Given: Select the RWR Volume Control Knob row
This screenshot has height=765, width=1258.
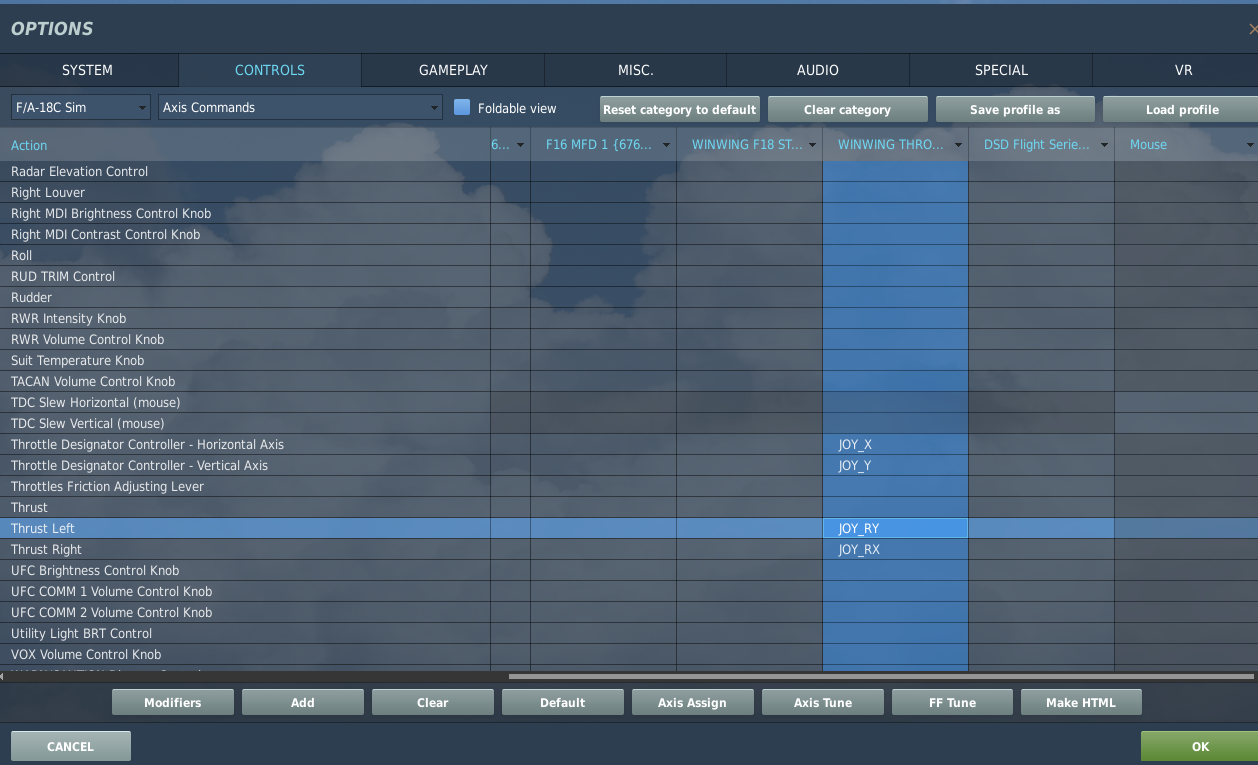Looking at the screenshot, I should click(629, 339).
